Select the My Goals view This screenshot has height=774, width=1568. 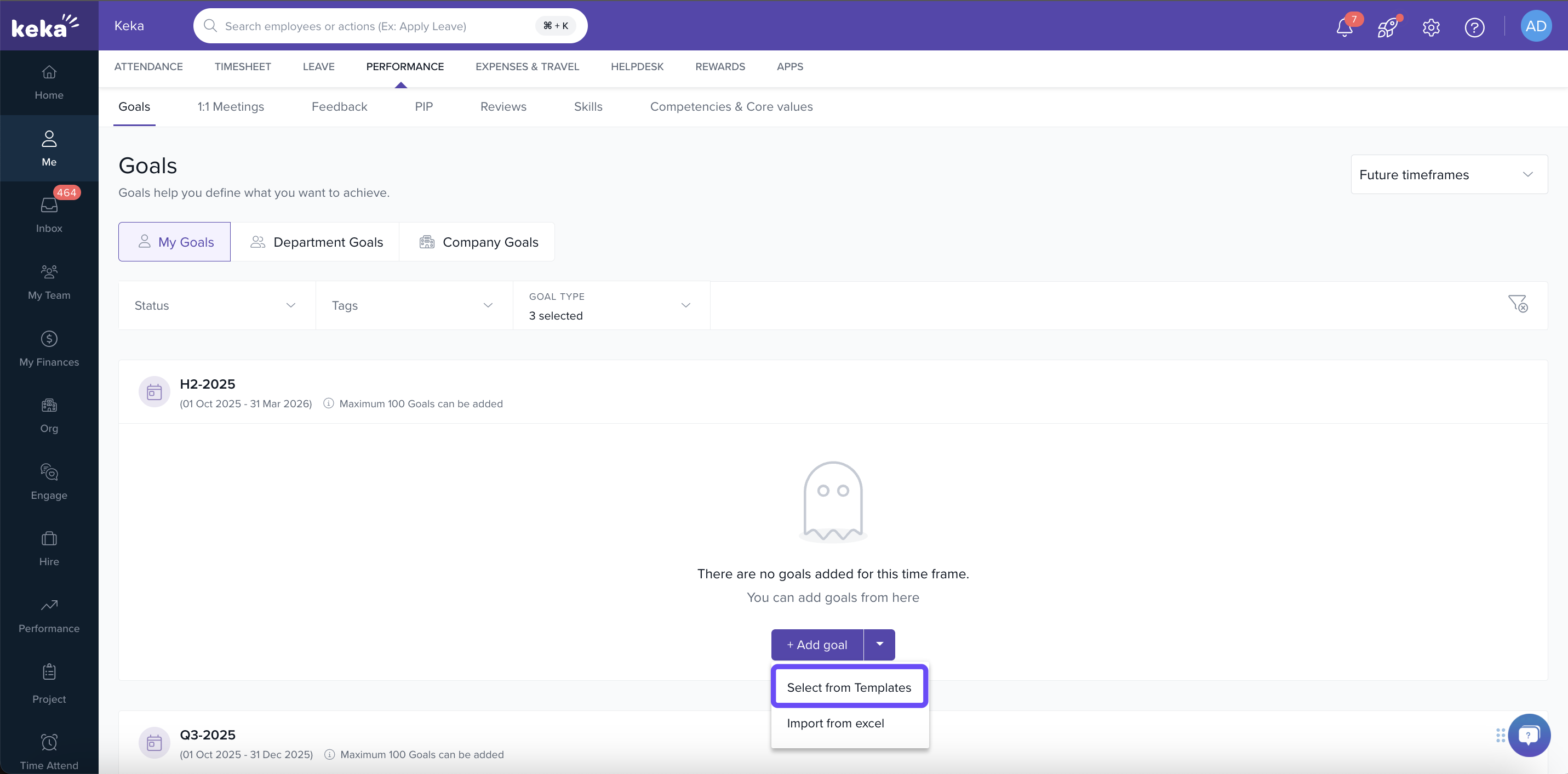pyautogui.click(x=175, y=242)
